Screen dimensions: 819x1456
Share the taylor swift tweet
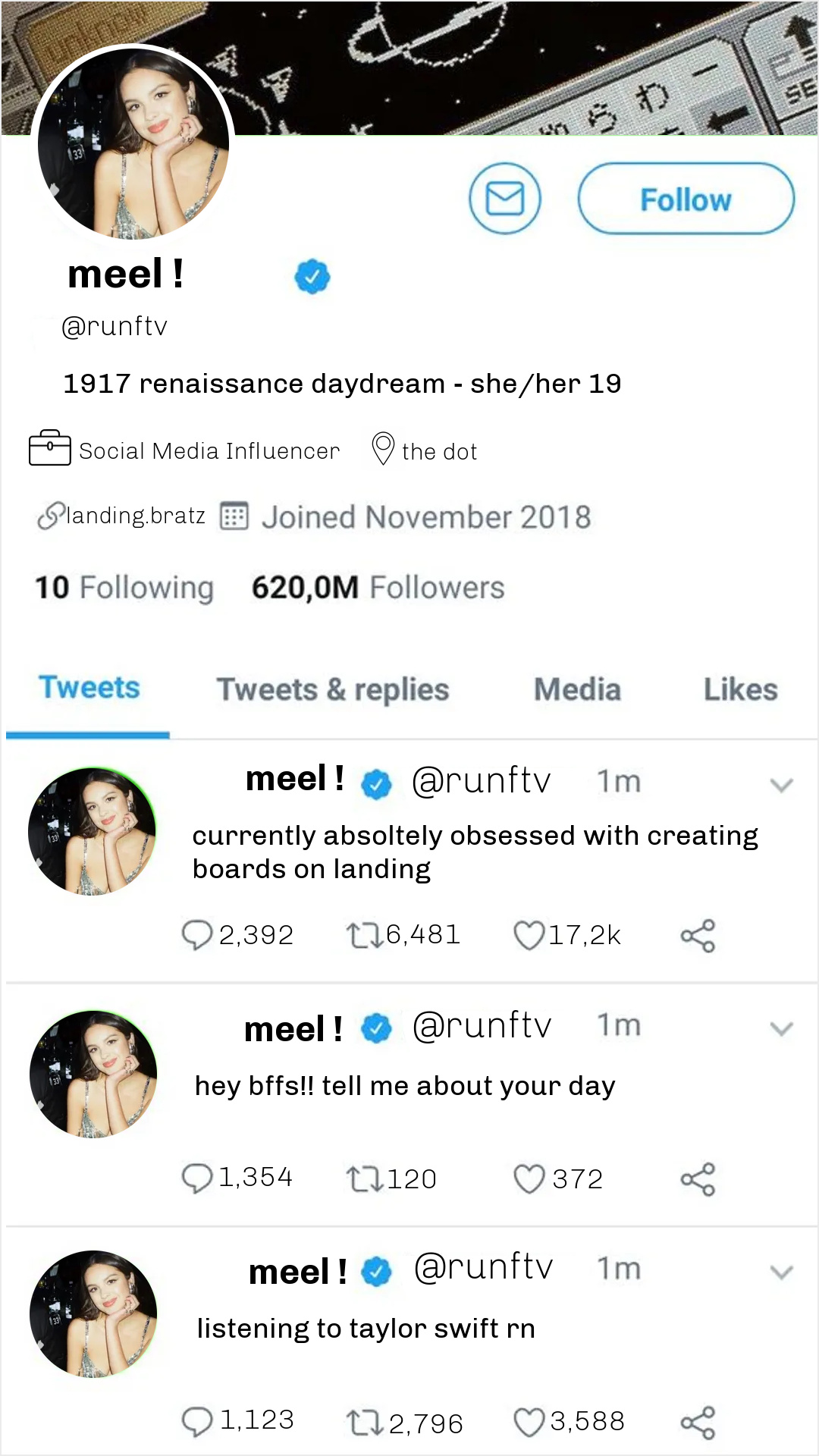coord(698,1423)
